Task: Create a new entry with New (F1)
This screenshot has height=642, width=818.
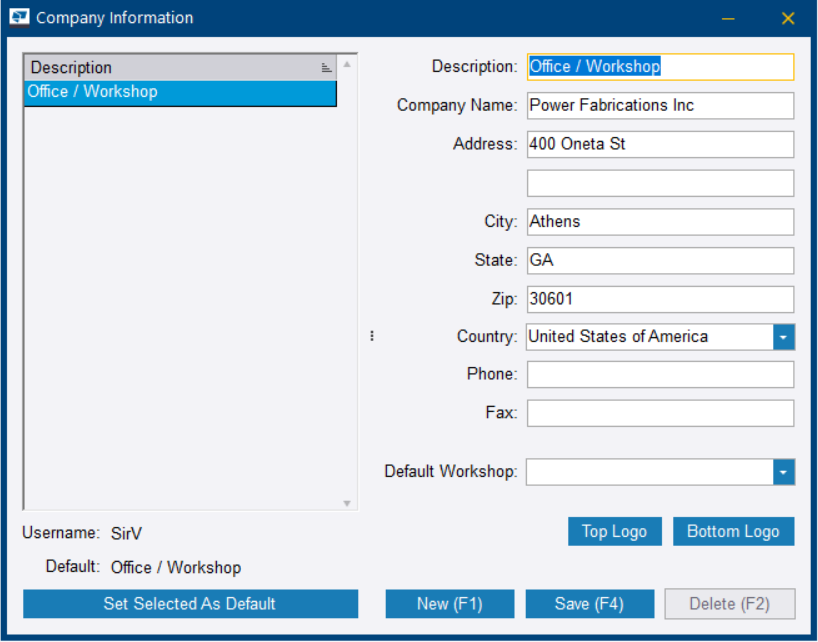Action: (450, 604)
